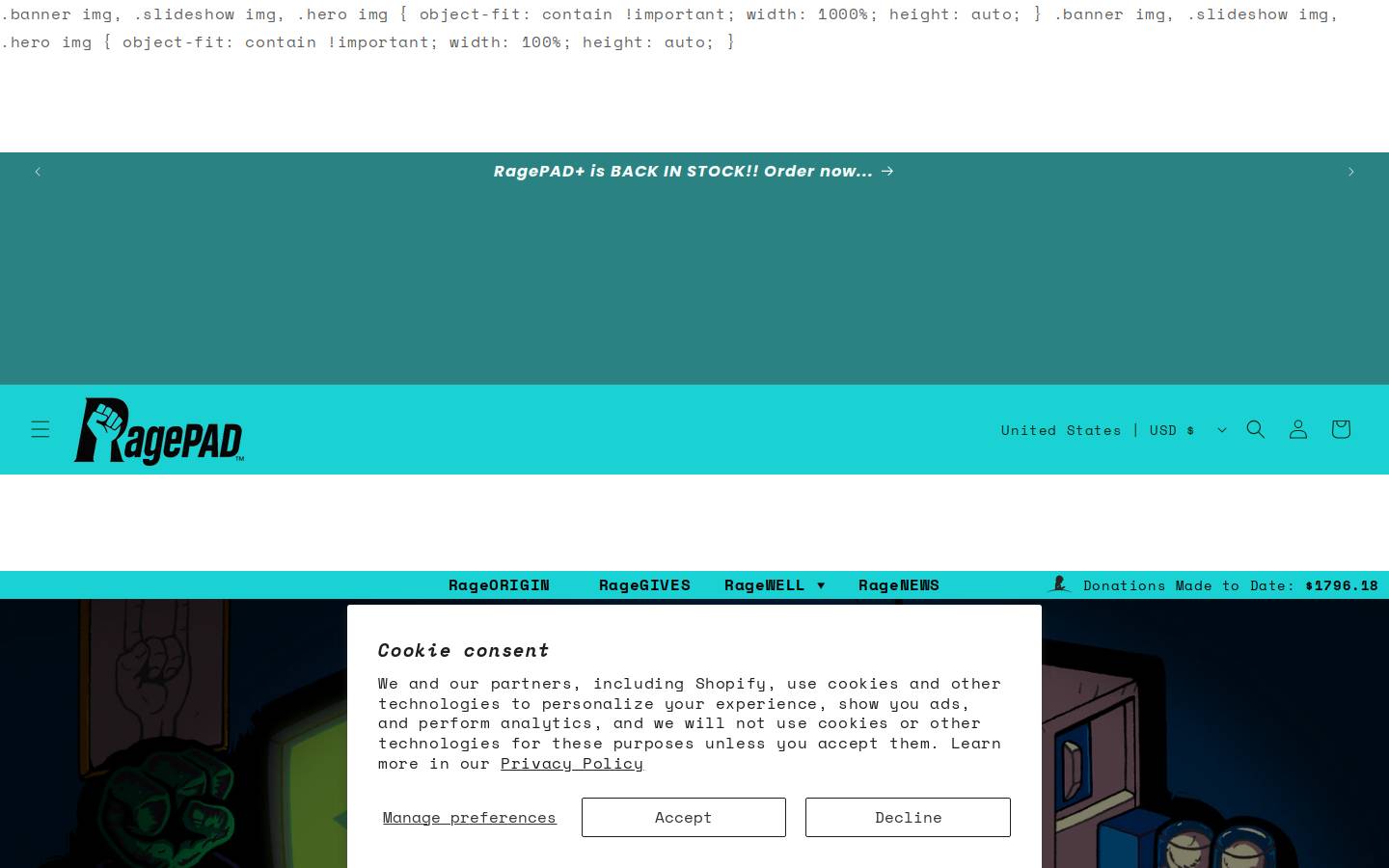Screen dimensions: 1389x868
Task: Open the RagePAD+ BACK IN STOCK announcement
Action: (x=694, y=171)
